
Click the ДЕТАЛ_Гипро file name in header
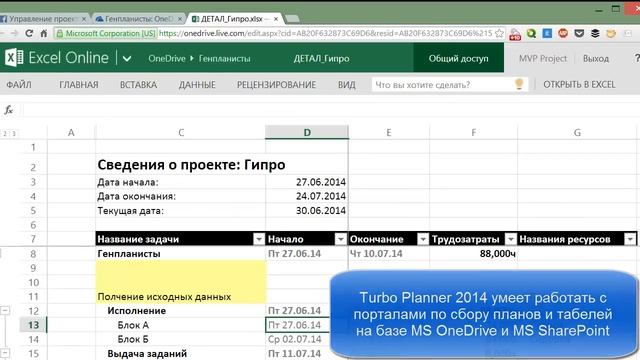click(x=322, y=59)
